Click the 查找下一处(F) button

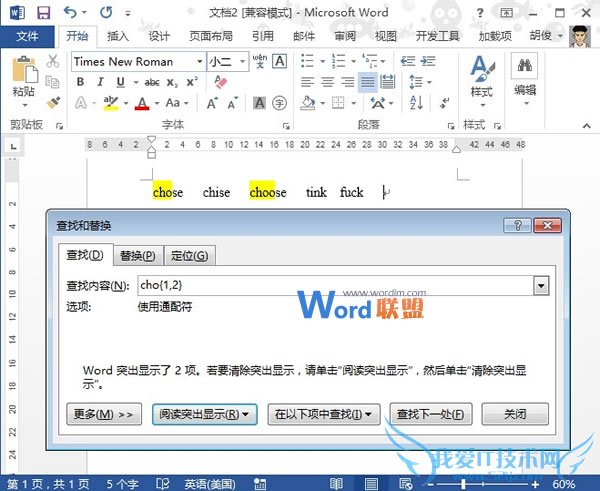[x=430, y=414]
